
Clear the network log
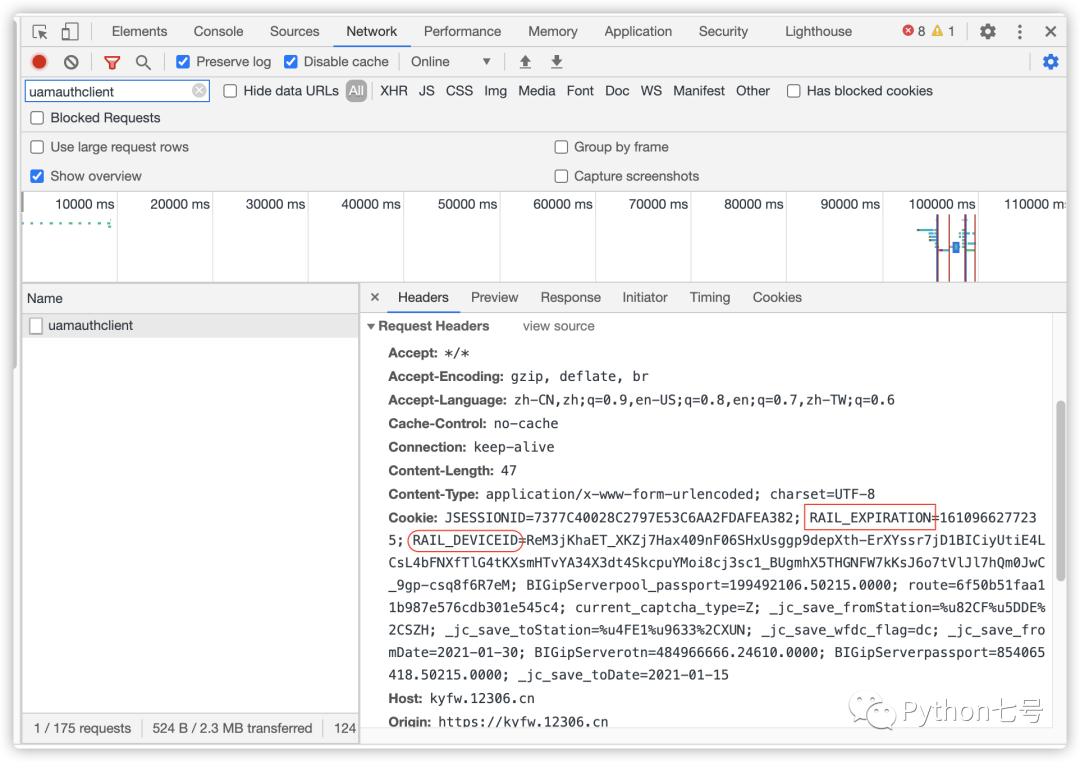(x=71, y=62)
